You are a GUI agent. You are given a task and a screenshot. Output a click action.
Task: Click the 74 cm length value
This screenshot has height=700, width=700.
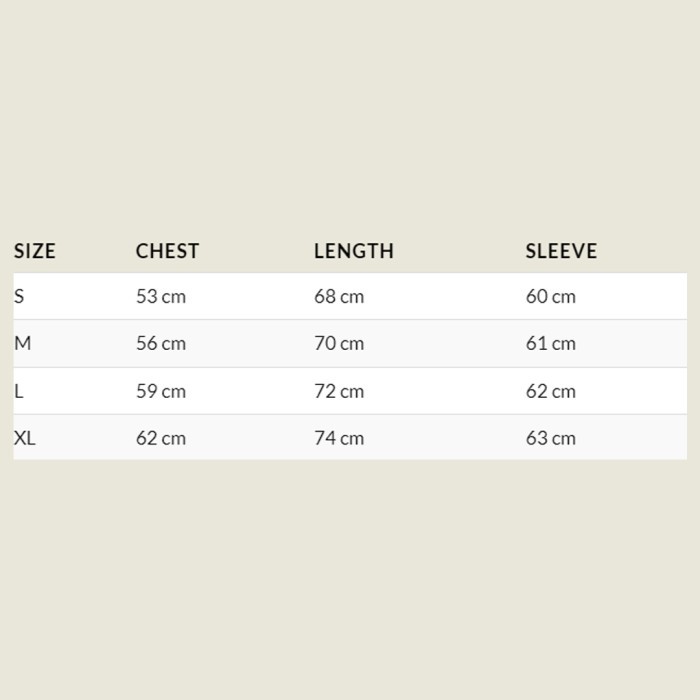(x=339, y=438)
